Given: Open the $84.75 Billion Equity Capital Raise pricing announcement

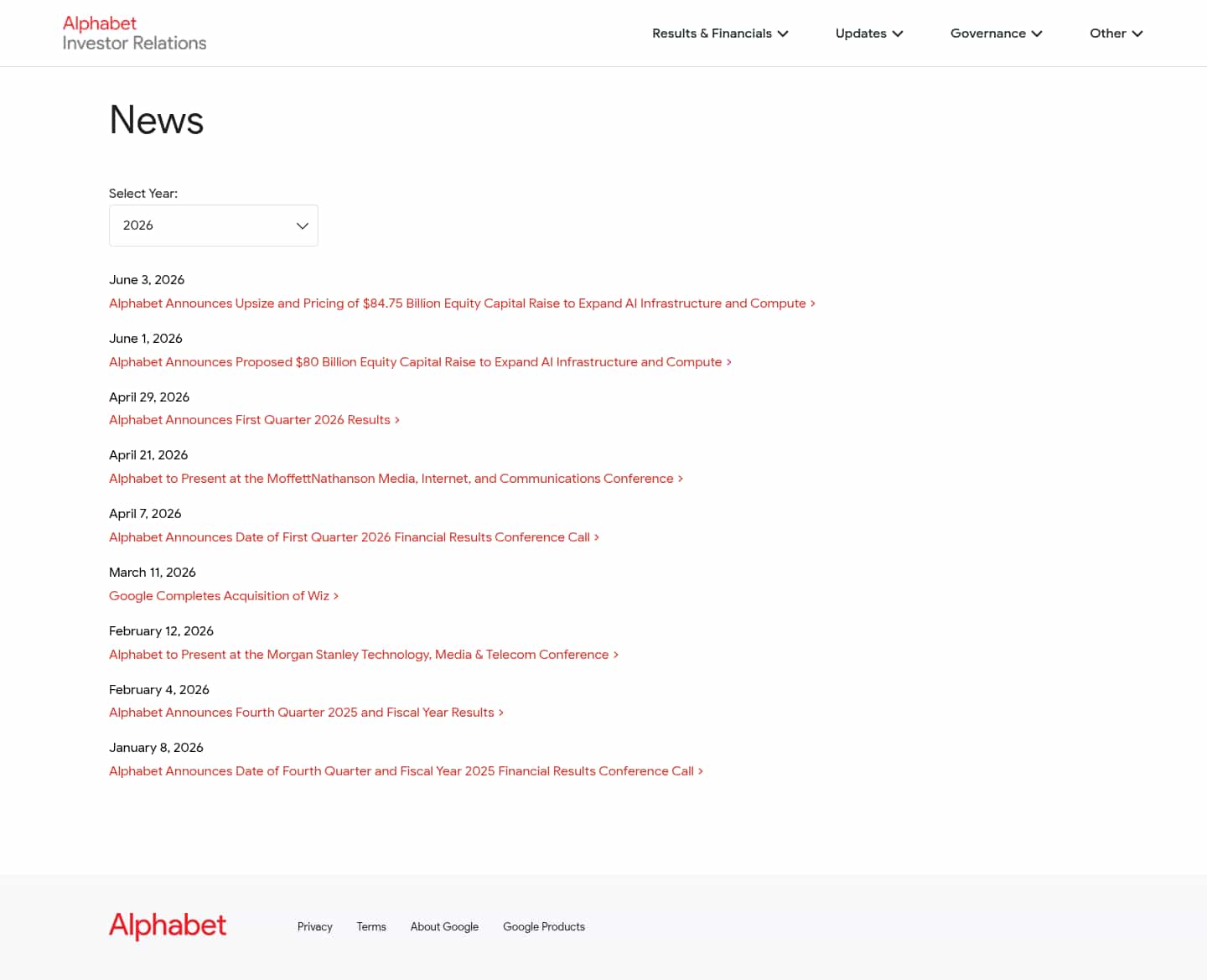Looking at the screenshot, I should click(462, 303).
